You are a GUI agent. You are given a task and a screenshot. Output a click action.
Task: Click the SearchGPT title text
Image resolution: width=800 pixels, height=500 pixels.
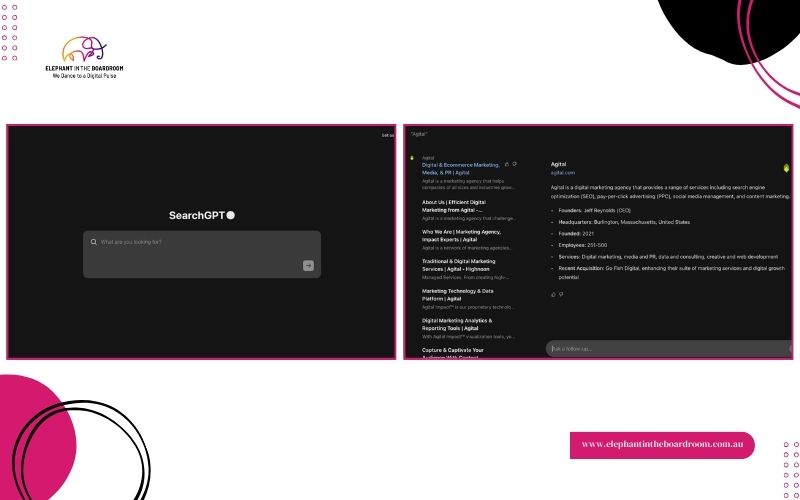click(x=197, y=215)
